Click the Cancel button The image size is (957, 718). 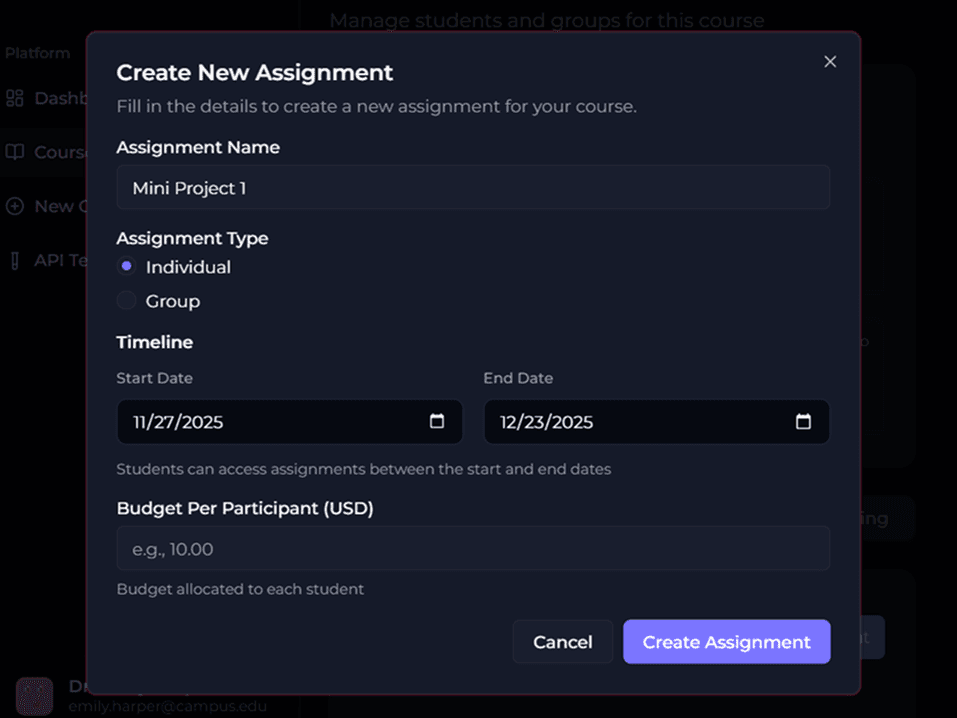pyautogui.click(x=562, y=641)
